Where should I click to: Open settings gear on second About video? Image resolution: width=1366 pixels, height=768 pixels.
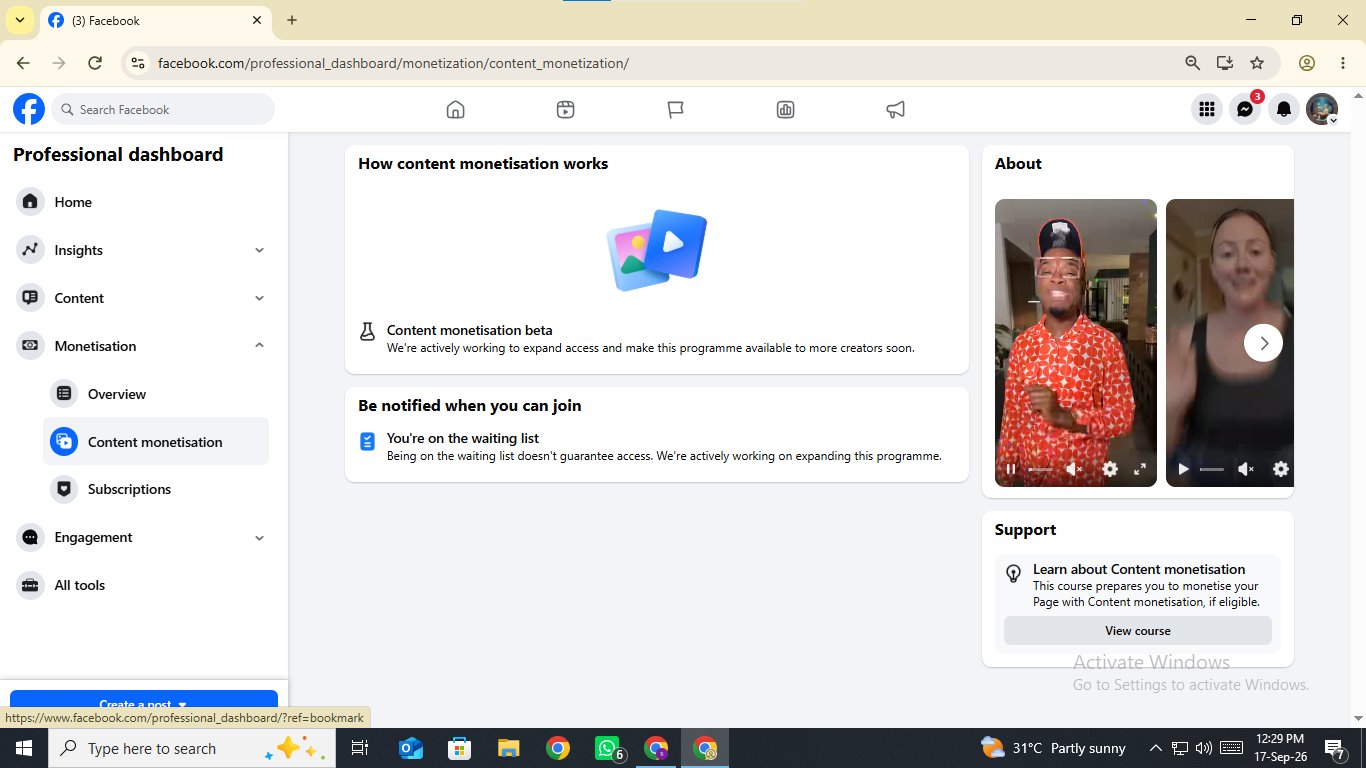pyautogui.click(x=1281, y=469)
